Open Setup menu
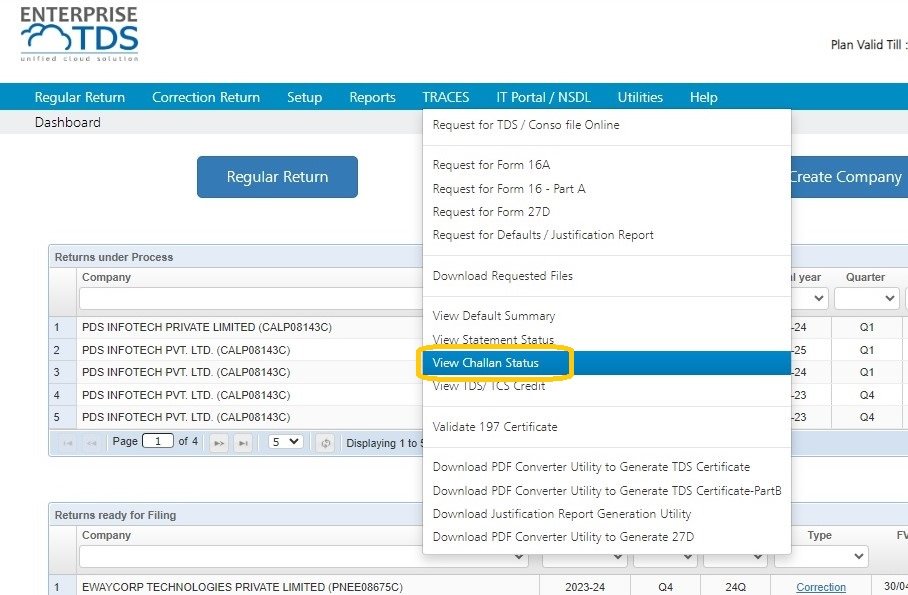The height and width of the screenshot is (595, 908). click(x=305, y=97)
